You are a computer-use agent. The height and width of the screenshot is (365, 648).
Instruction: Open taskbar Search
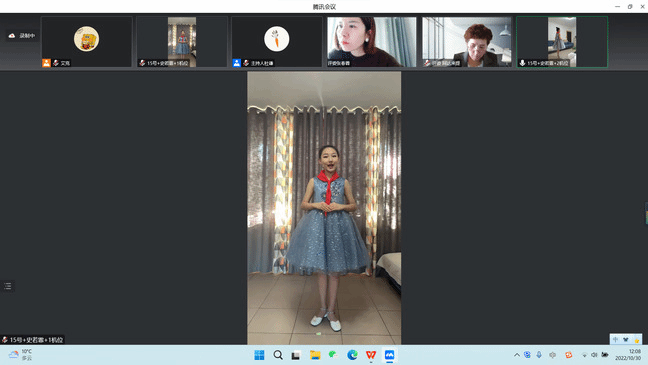pos(278,355)
